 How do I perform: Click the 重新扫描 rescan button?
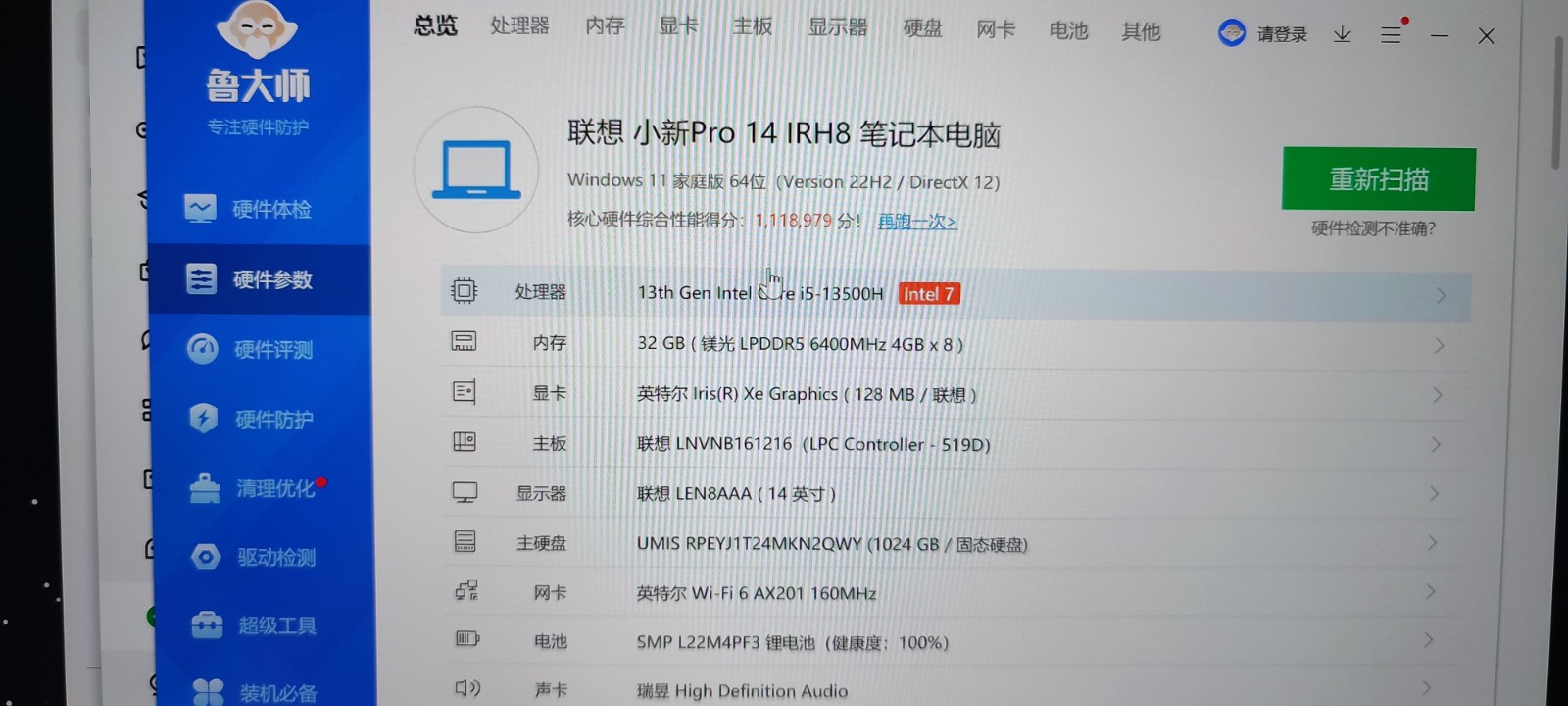point(1379,178)
